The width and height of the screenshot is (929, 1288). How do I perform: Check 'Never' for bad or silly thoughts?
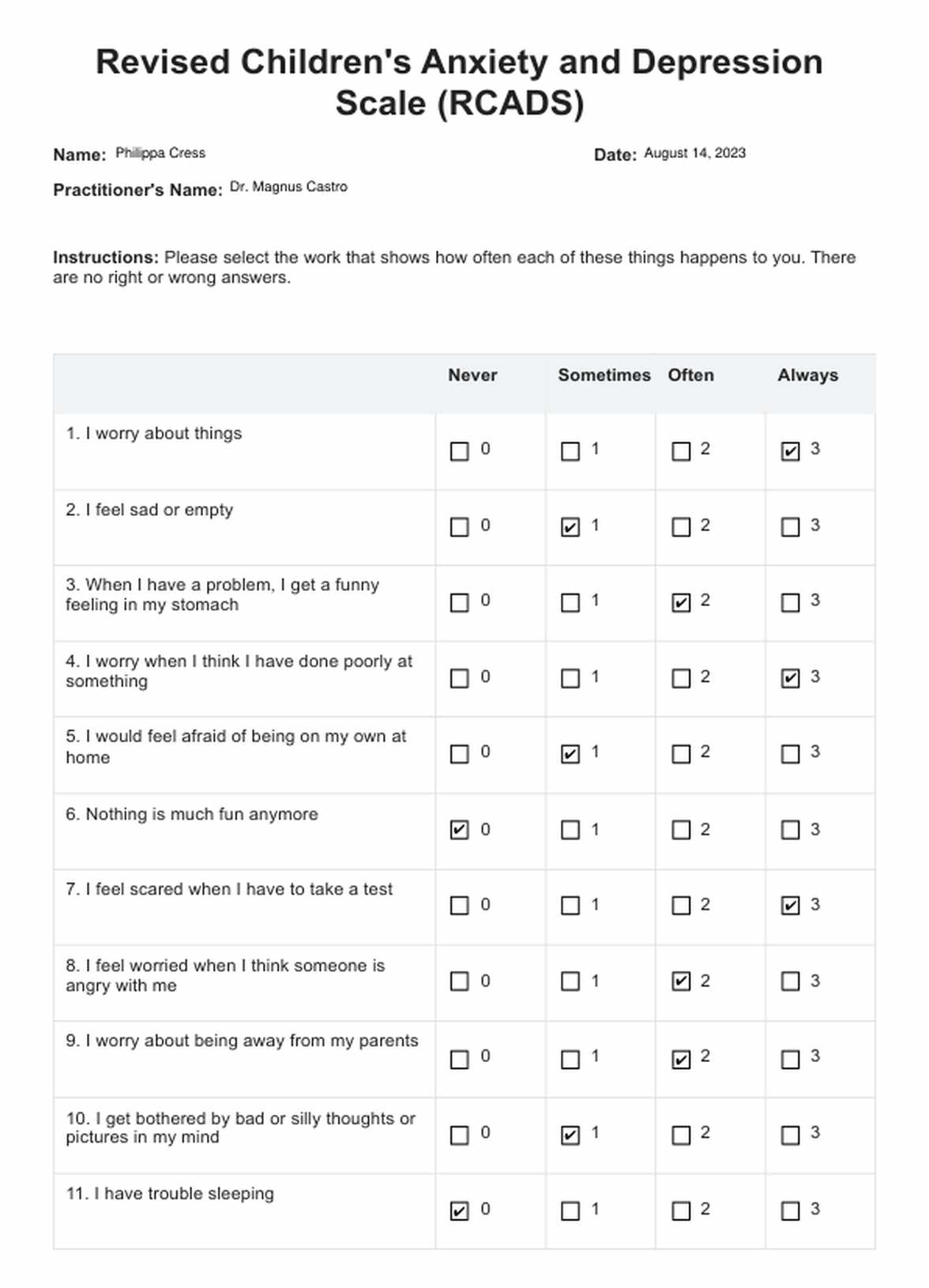pos(459,1135)
